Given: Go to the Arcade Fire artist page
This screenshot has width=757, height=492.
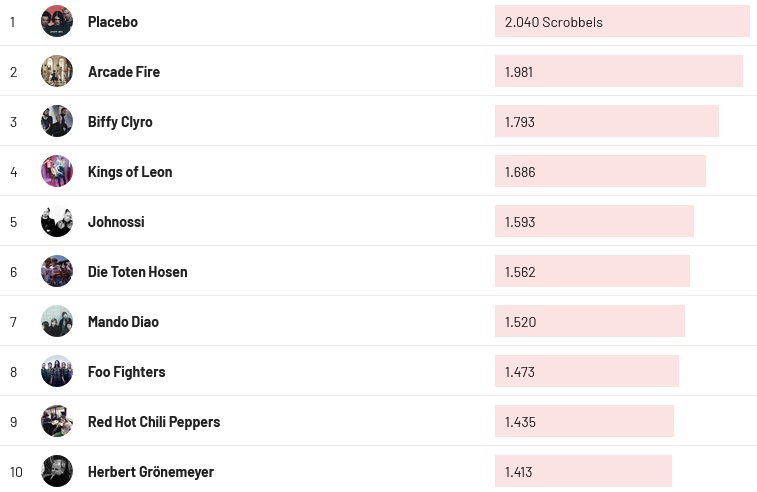Looking at the screenshot, I should tap(124, 72).
